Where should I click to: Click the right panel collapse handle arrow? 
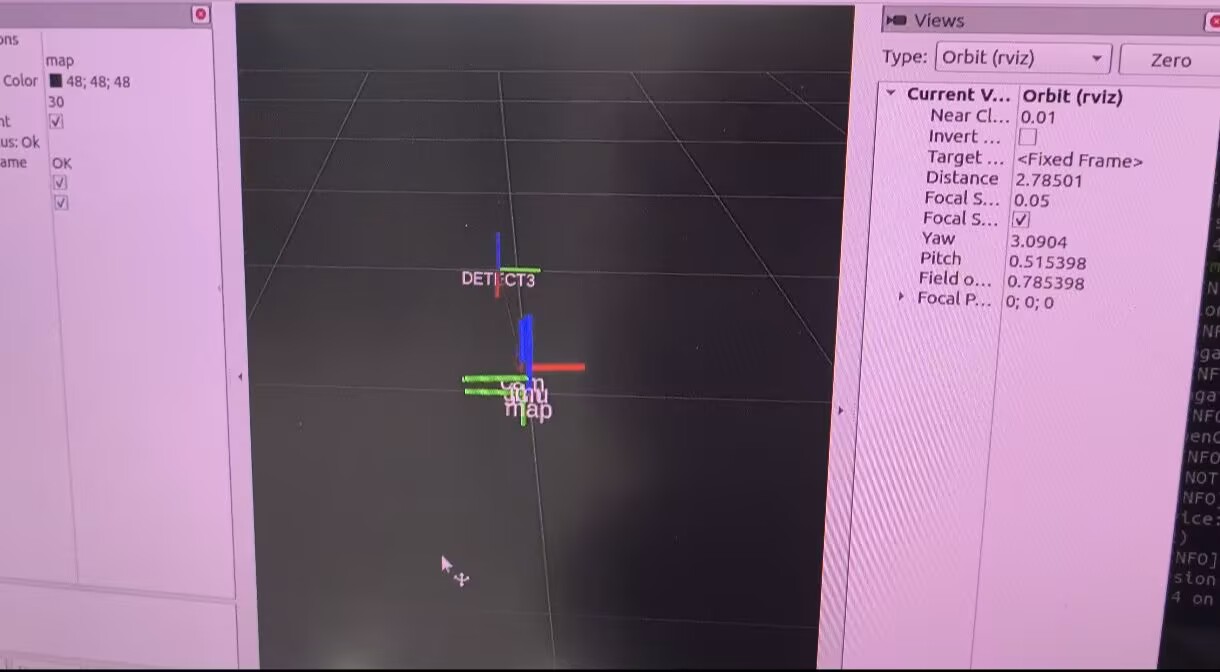click(x=840, y=410)
